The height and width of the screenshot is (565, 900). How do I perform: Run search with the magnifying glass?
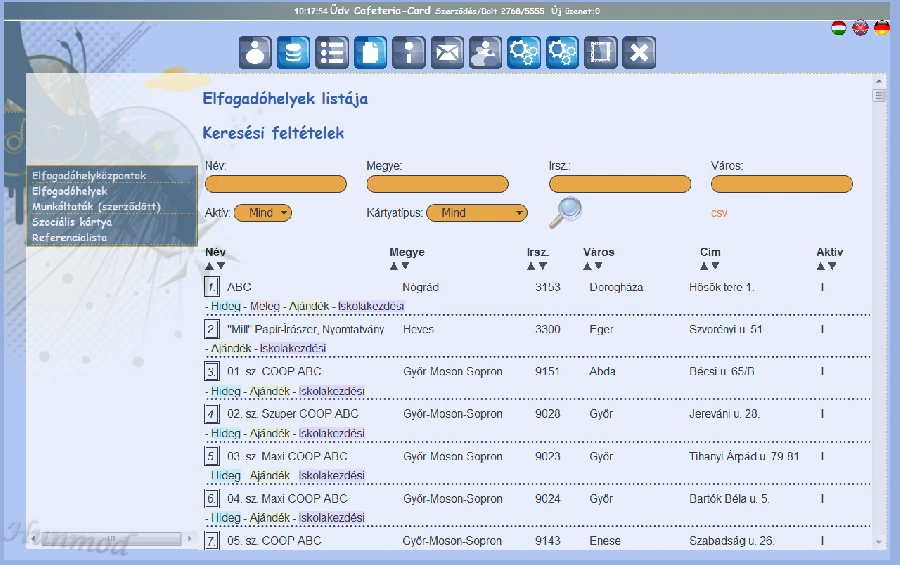(x=567, y=211)
